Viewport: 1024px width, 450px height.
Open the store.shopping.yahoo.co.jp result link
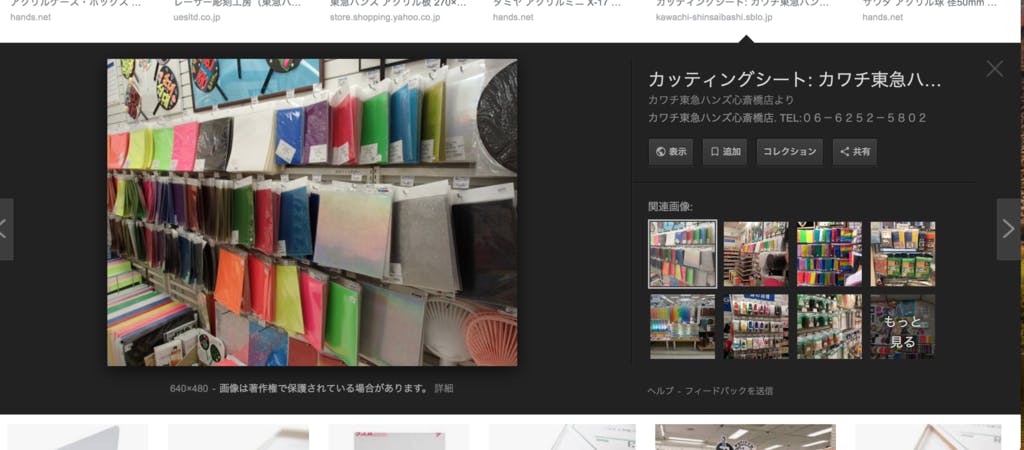(x=385, y=16)
